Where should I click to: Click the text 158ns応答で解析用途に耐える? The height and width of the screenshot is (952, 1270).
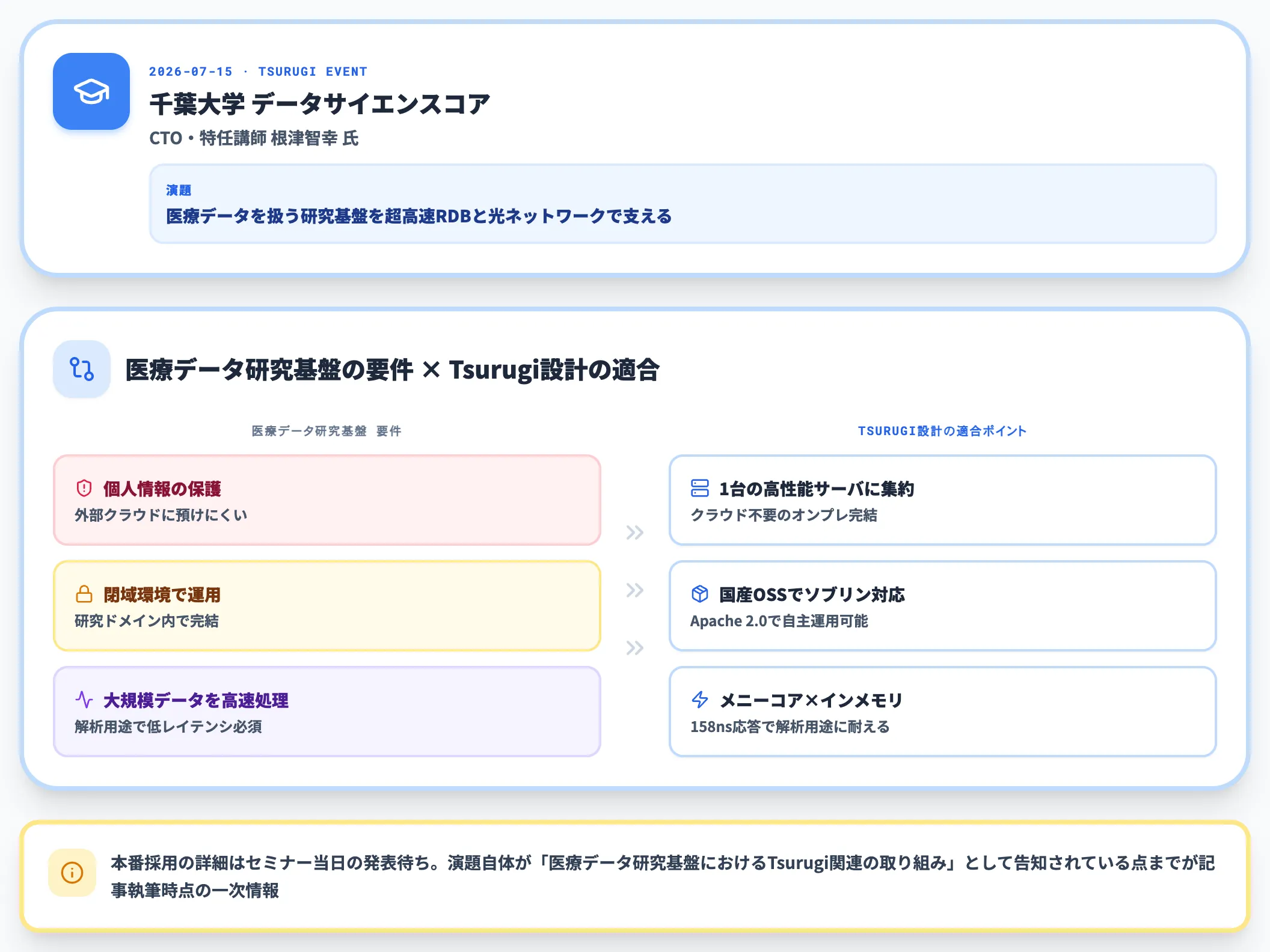(790, 727)
